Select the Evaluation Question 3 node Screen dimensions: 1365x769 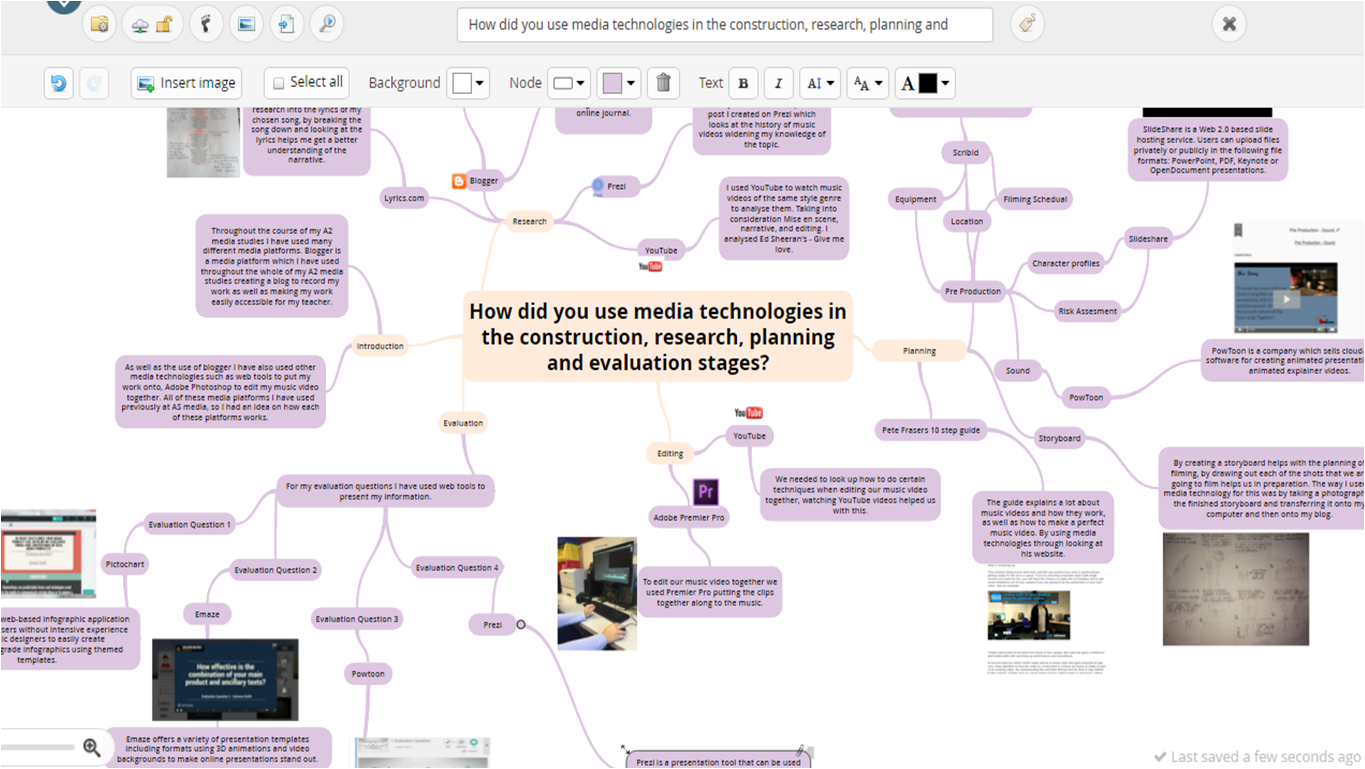point(357,619)
